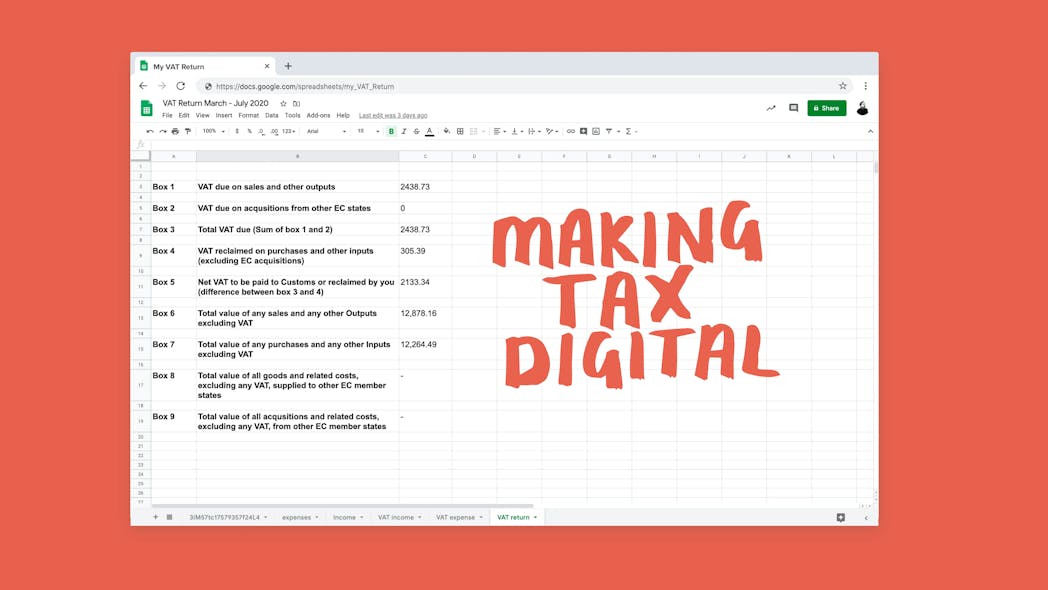Go back in the browser

click(x=143, y=86)
